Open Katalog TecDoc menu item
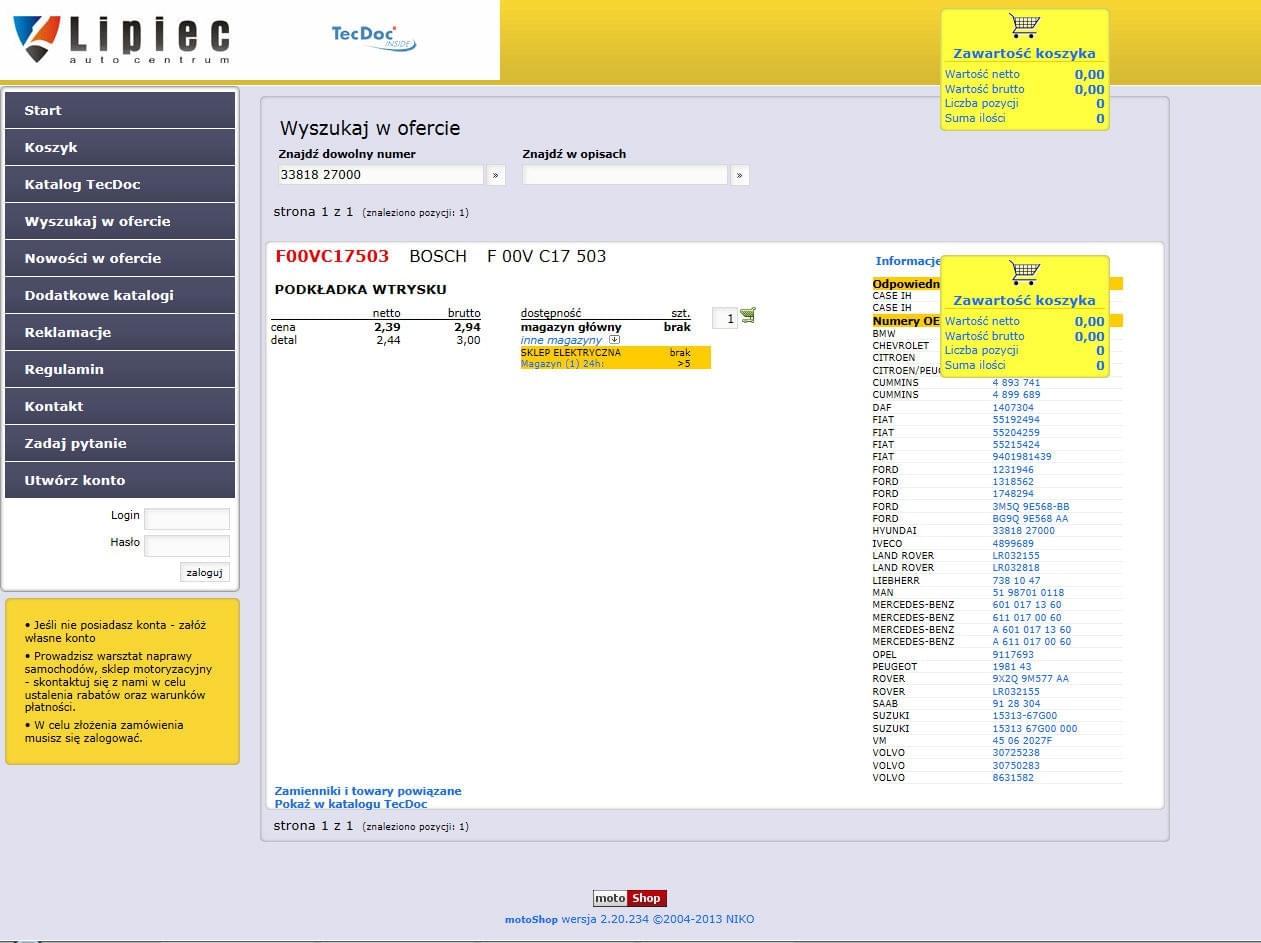This screenshot has width=1261, height=943. point(120,184)
